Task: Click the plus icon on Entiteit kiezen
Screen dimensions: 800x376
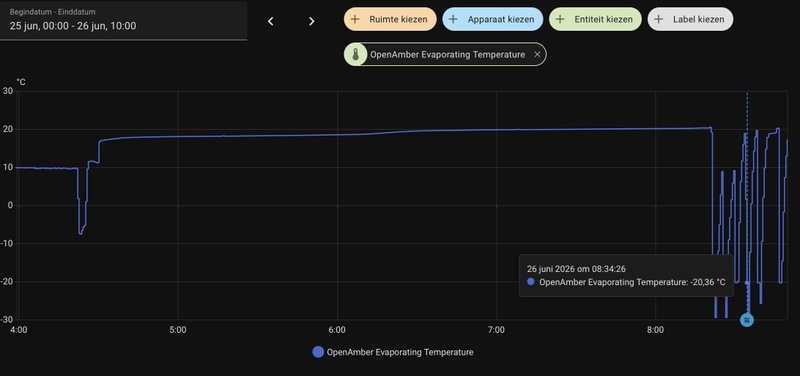Action: click(560, 19)
